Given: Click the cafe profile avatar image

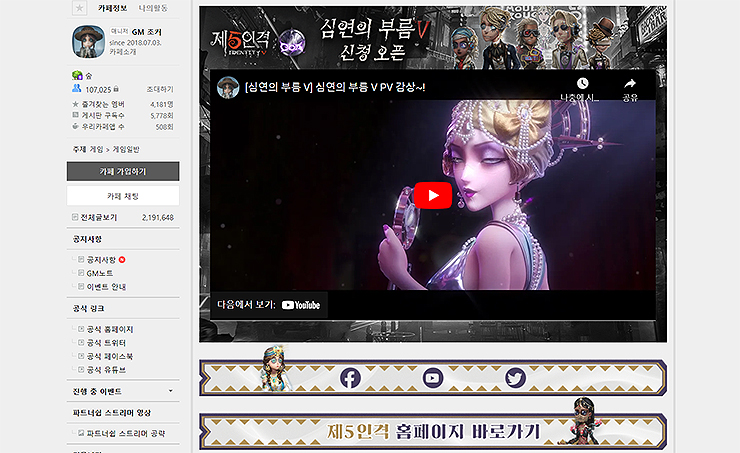Looking at the screenshot, I should [x=88, y=42].
